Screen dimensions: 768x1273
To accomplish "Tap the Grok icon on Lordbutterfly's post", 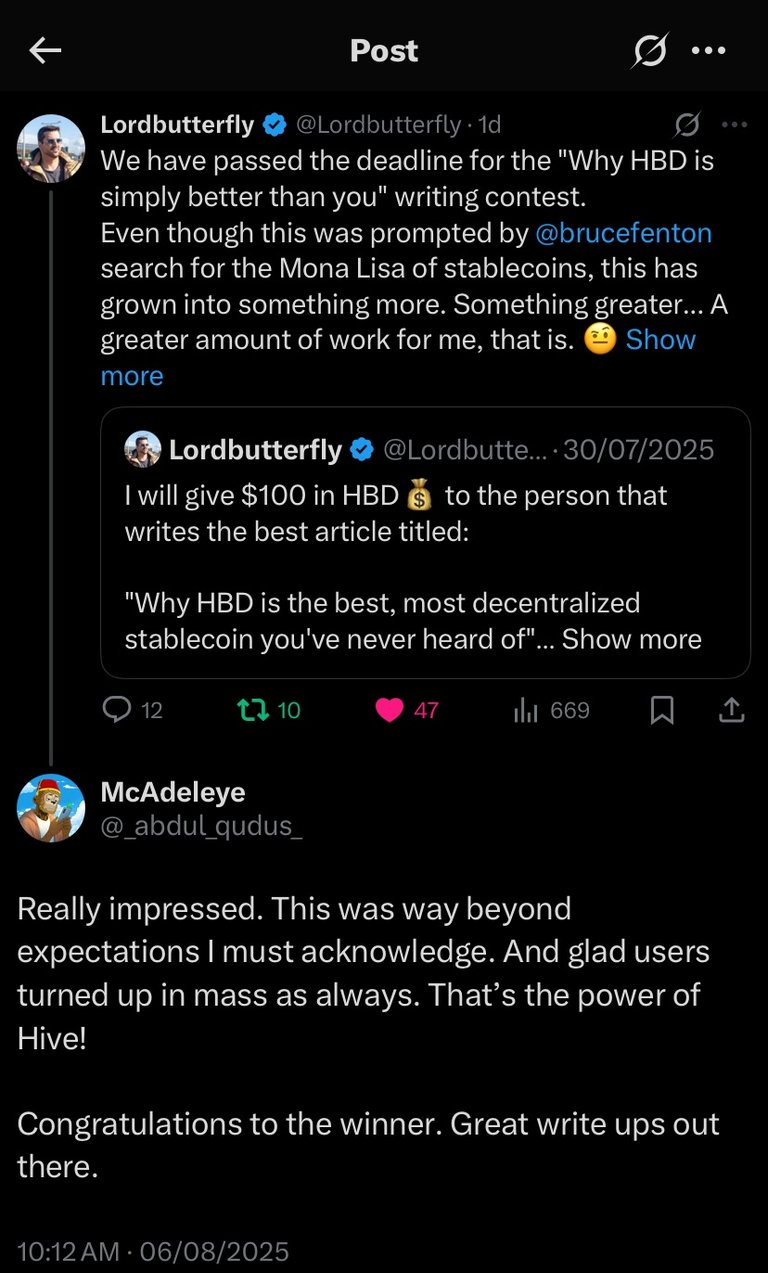I will [687, 125].
